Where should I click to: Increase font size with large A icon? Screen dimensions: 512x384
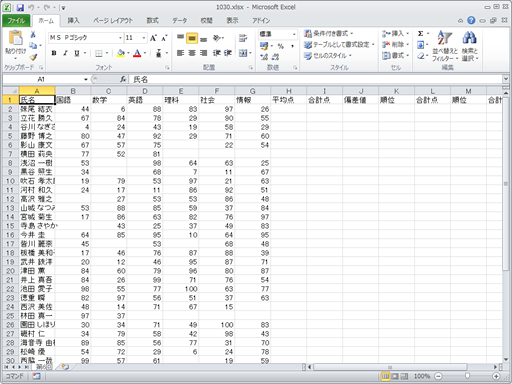[x=153, y=38]
